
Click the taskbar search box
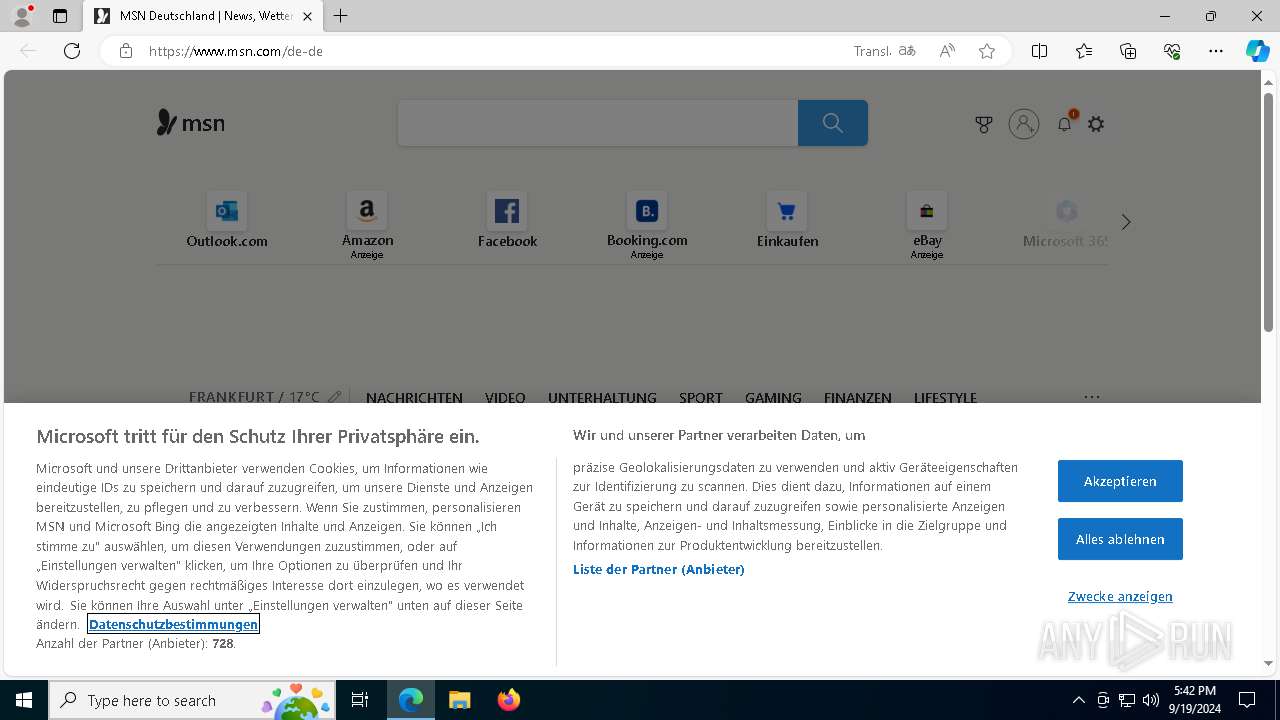(192, 700)
